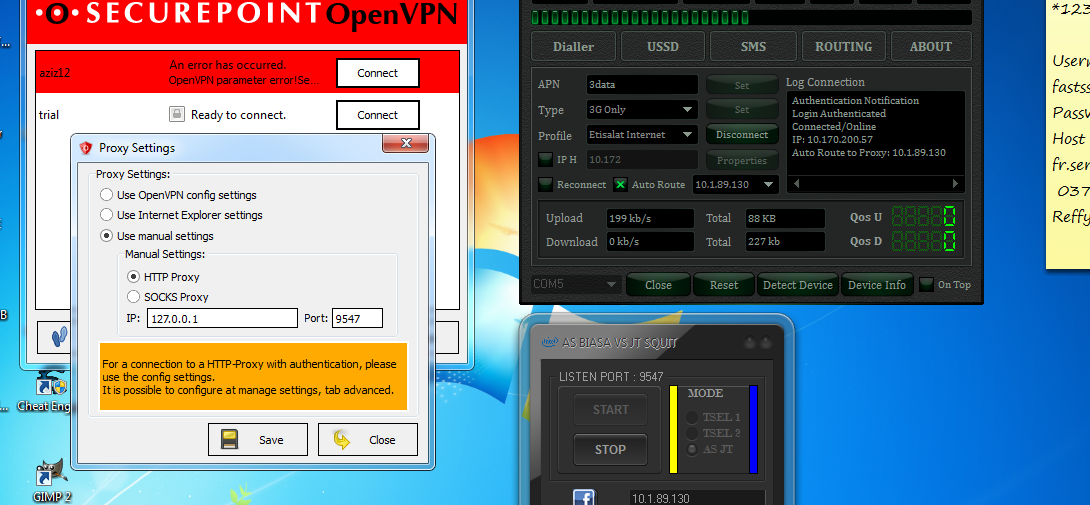Click the Port field showing 9547
Screen dimensions: 1090x505
point(357,319)
